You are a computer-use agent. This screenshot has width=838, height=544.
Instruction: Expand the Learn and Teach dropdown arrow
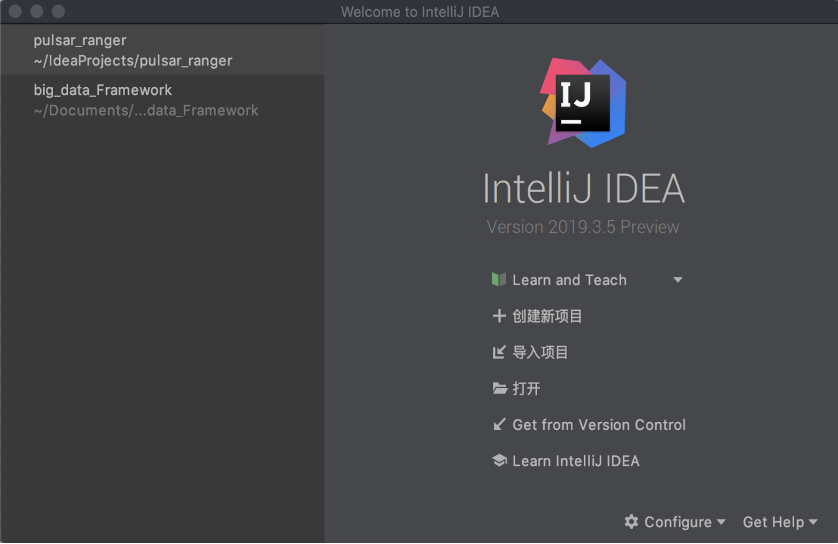(x=678, y=280)
